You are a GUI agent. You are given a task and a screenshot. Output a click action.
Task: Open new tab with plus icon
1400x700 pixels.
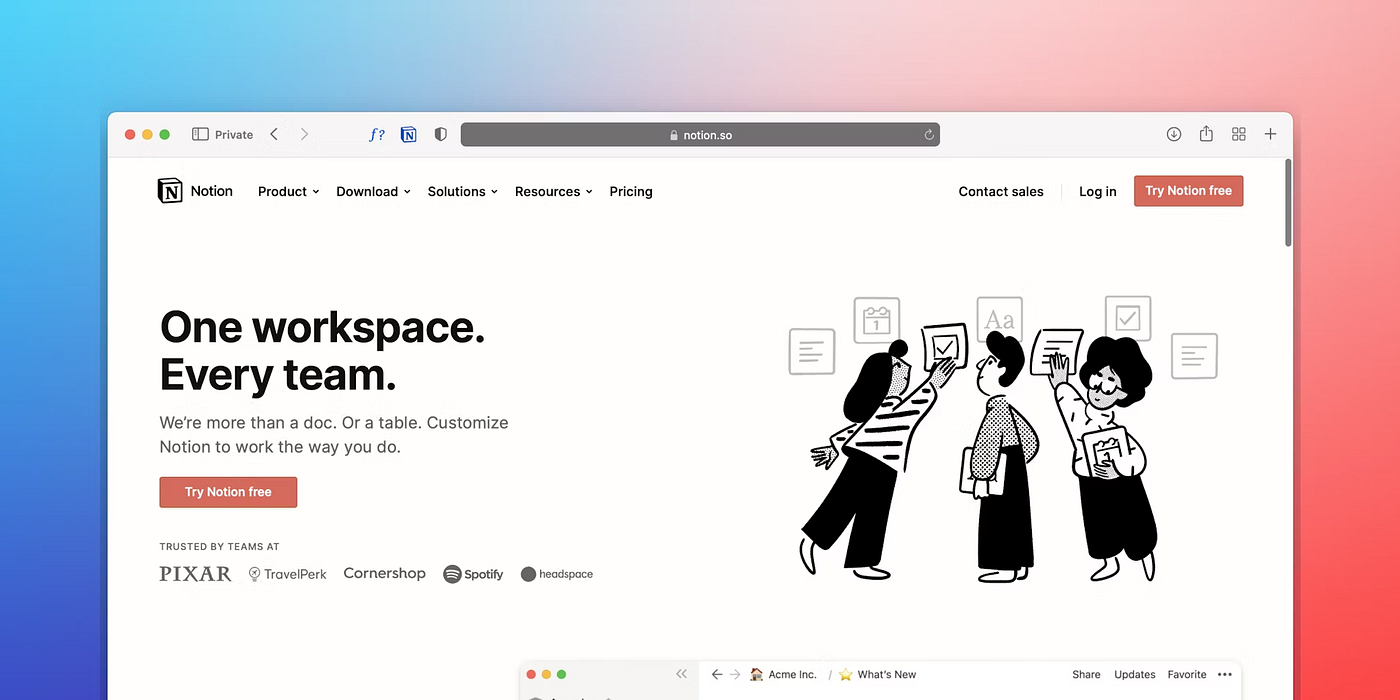[1270, 134]
